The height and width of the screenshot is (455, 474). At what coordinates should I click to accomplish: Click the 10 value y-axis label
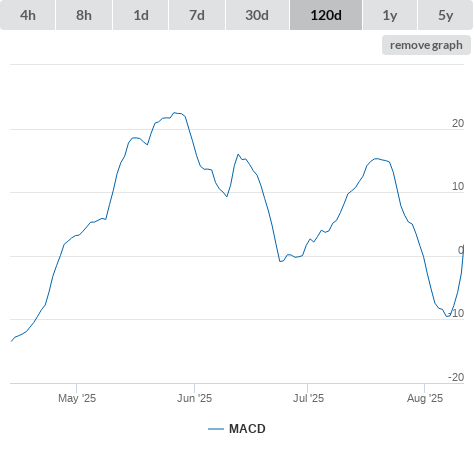(458, 186)
